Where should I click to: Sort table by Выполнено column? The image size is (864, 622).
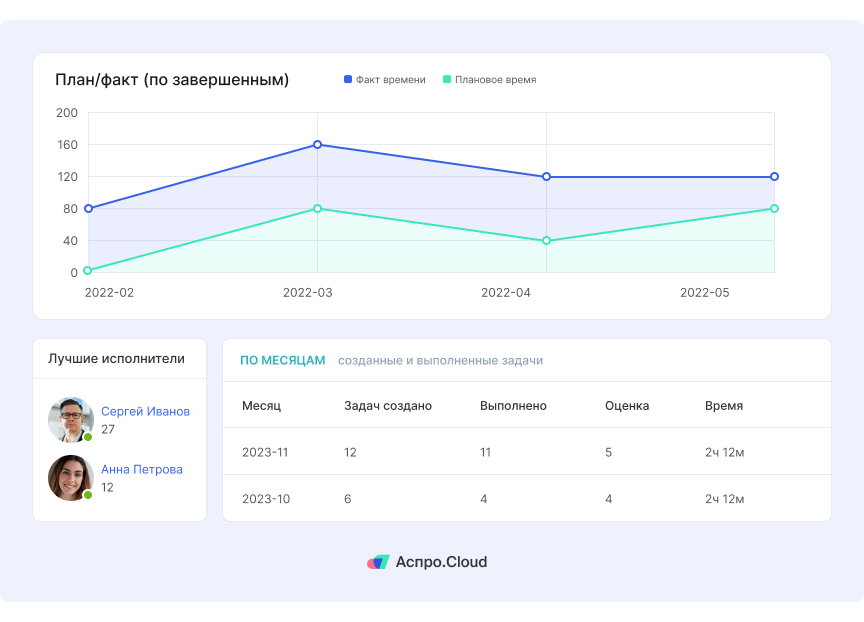[x=513, y=406]
